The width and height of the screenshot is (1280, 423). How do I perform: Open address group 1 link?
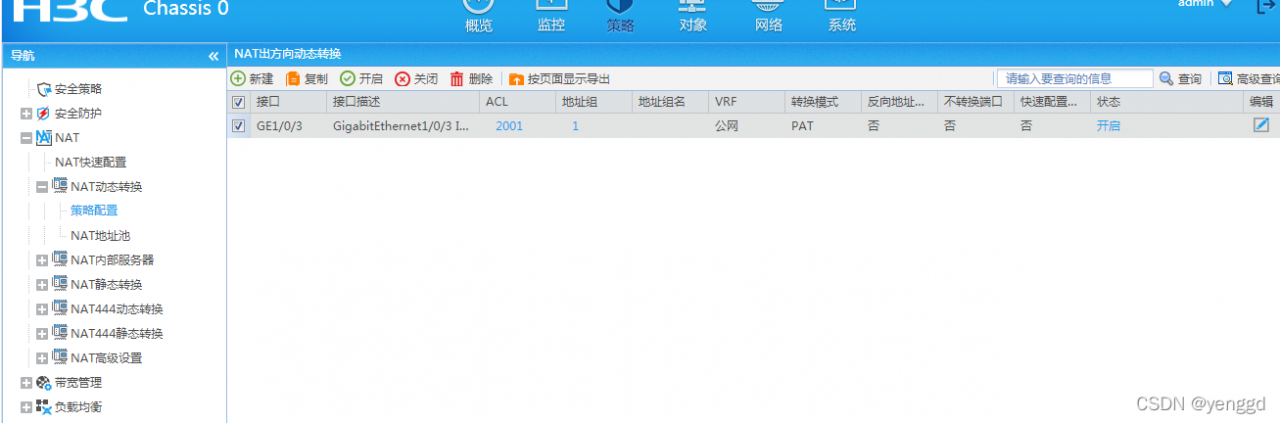pos(575,126)
